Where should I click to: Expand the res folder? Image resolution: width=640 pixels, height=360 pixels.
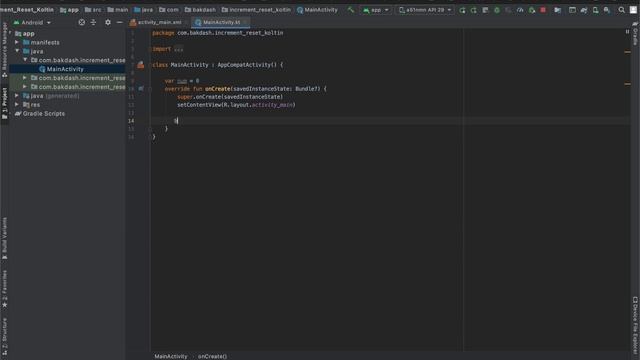pyautogui.click(x=17, y=104)
